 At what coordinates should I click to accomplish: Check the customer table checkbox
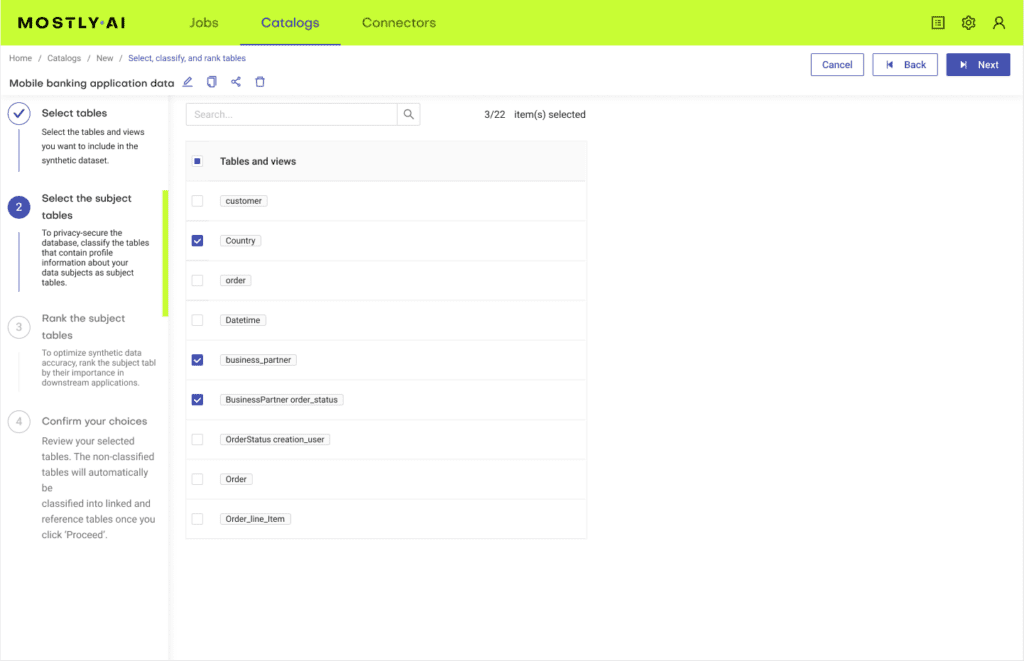coord(197,201)
